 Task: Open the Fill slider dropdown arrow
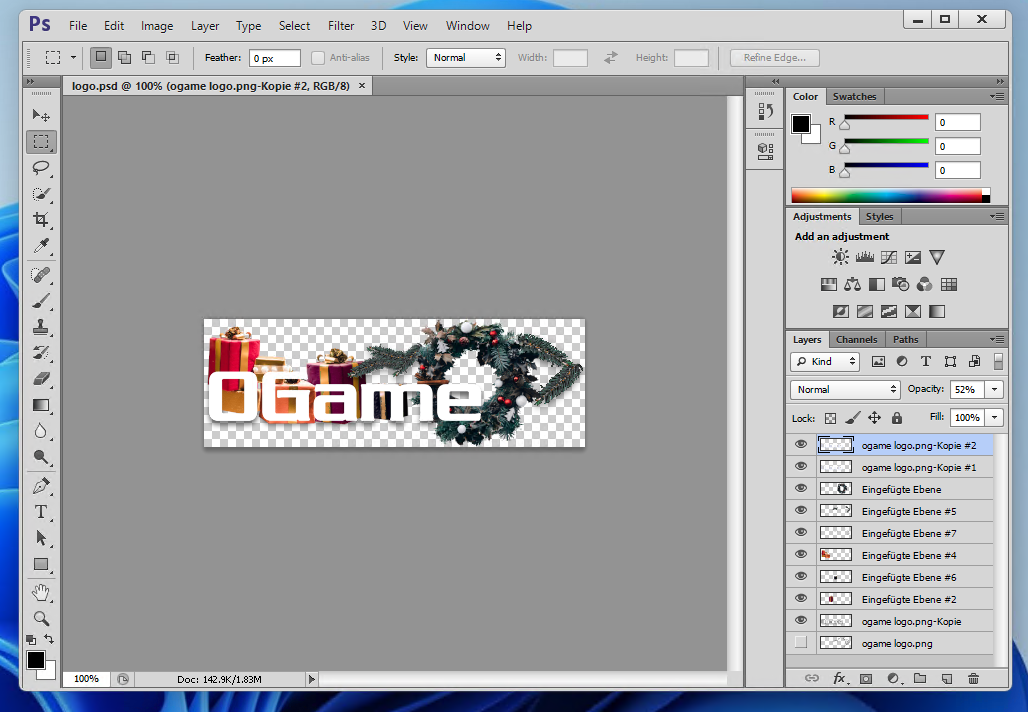pos(995,417)
